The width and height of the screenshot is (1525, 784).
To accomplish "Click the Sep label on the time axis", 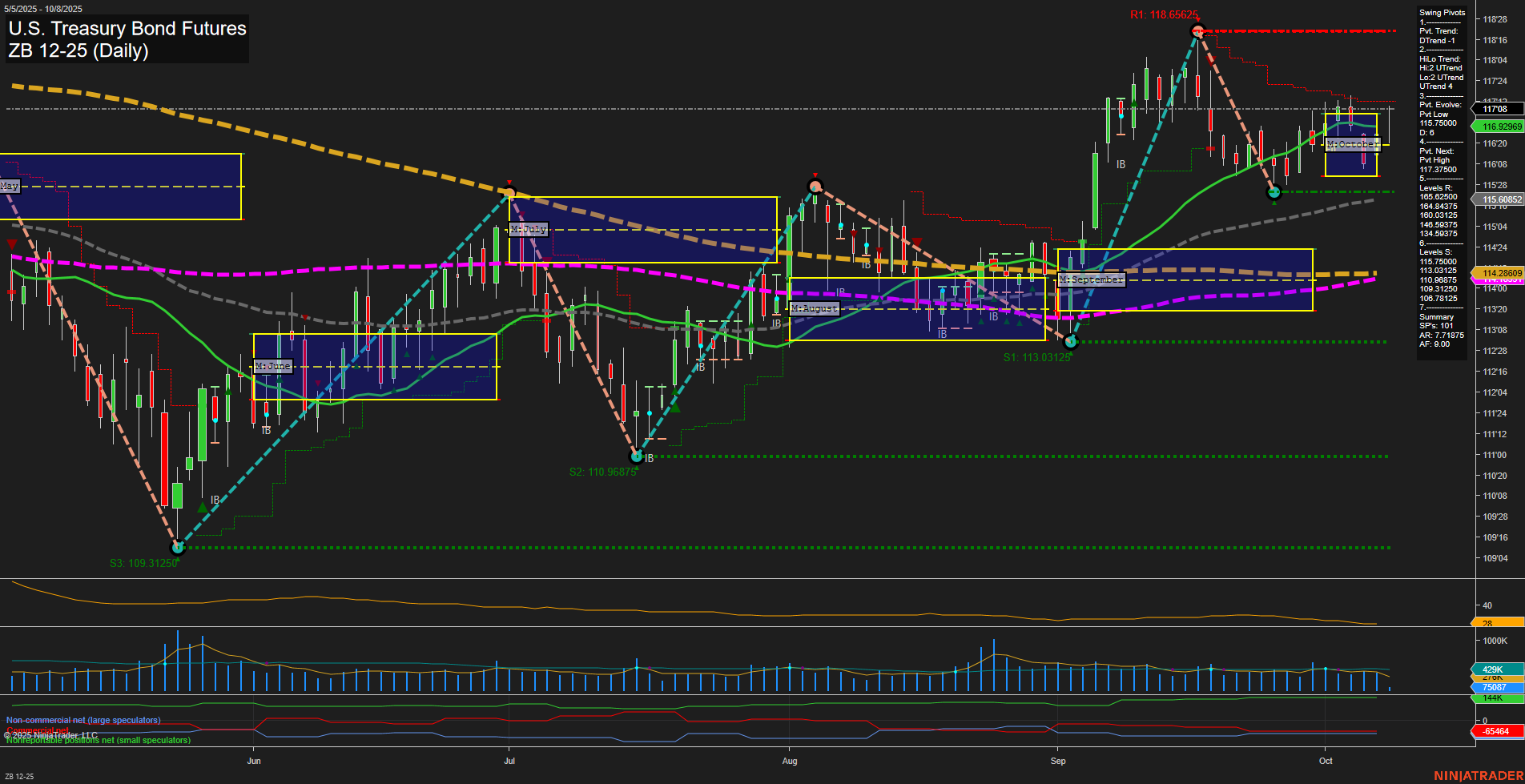I will pos(1058,761).
